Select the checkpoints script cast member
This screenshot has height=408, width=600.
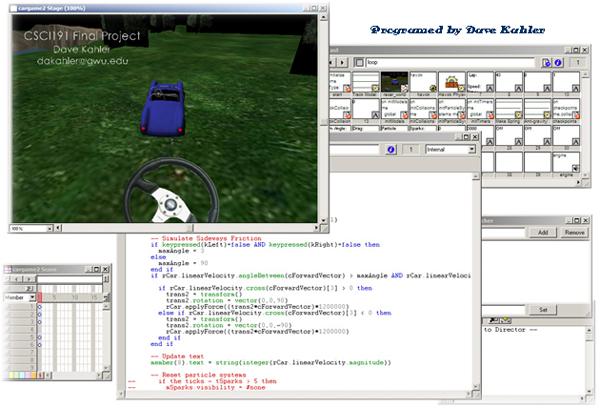click(566, 110)
